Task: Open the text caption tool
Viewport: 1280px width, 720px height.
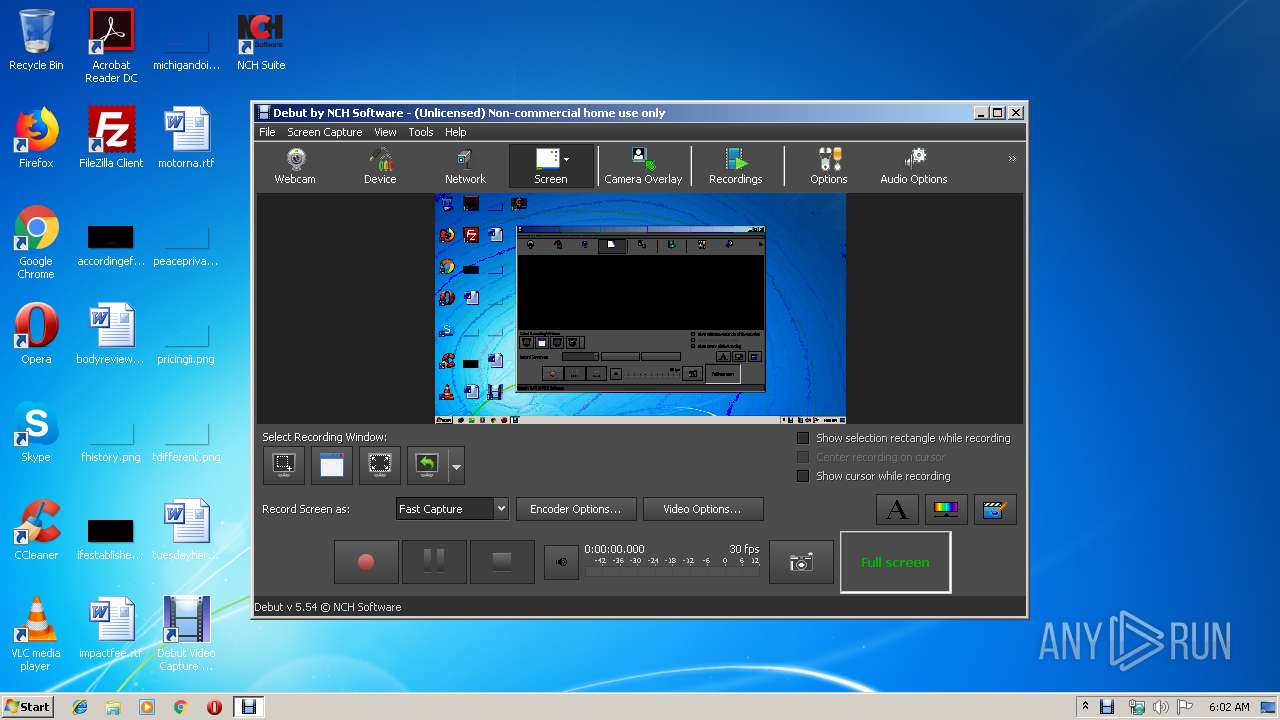Action: pyautogui.click(x=897, y=509)
